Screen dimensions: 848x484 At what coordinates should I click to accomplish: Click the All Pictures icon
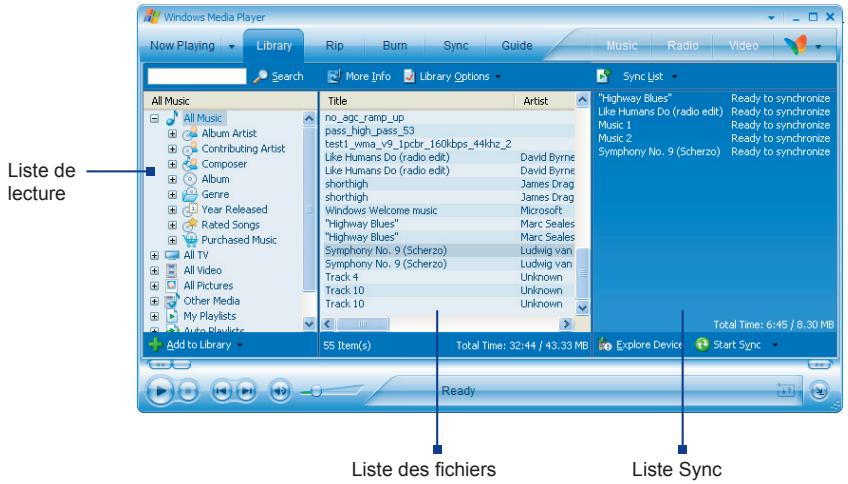172,285
